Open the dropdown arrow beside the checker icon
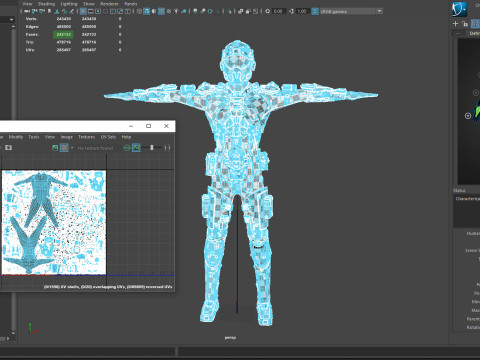The image size is (480, 360). (x=72, y=147)
